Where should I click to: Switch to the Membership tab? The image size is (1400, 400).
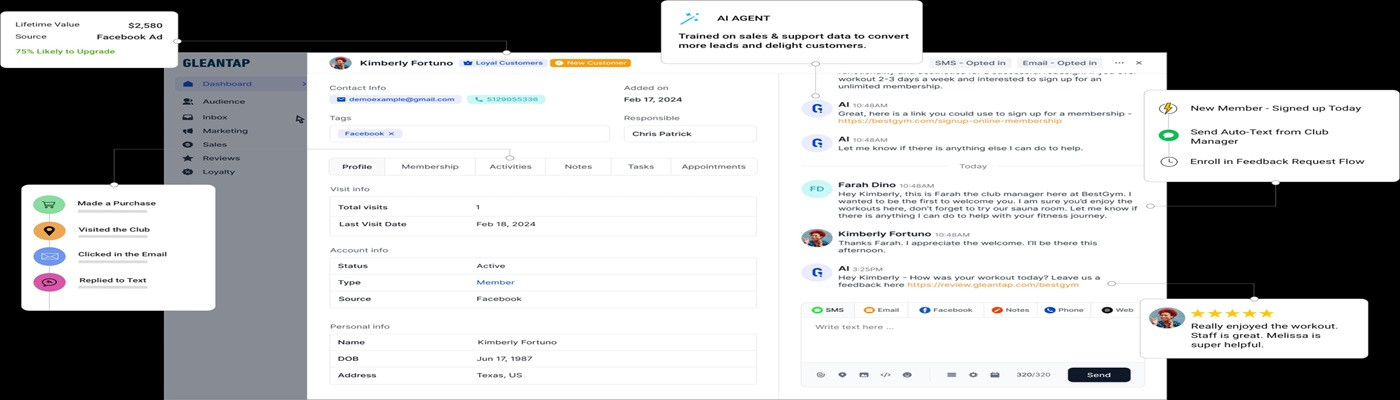point(430,167)
